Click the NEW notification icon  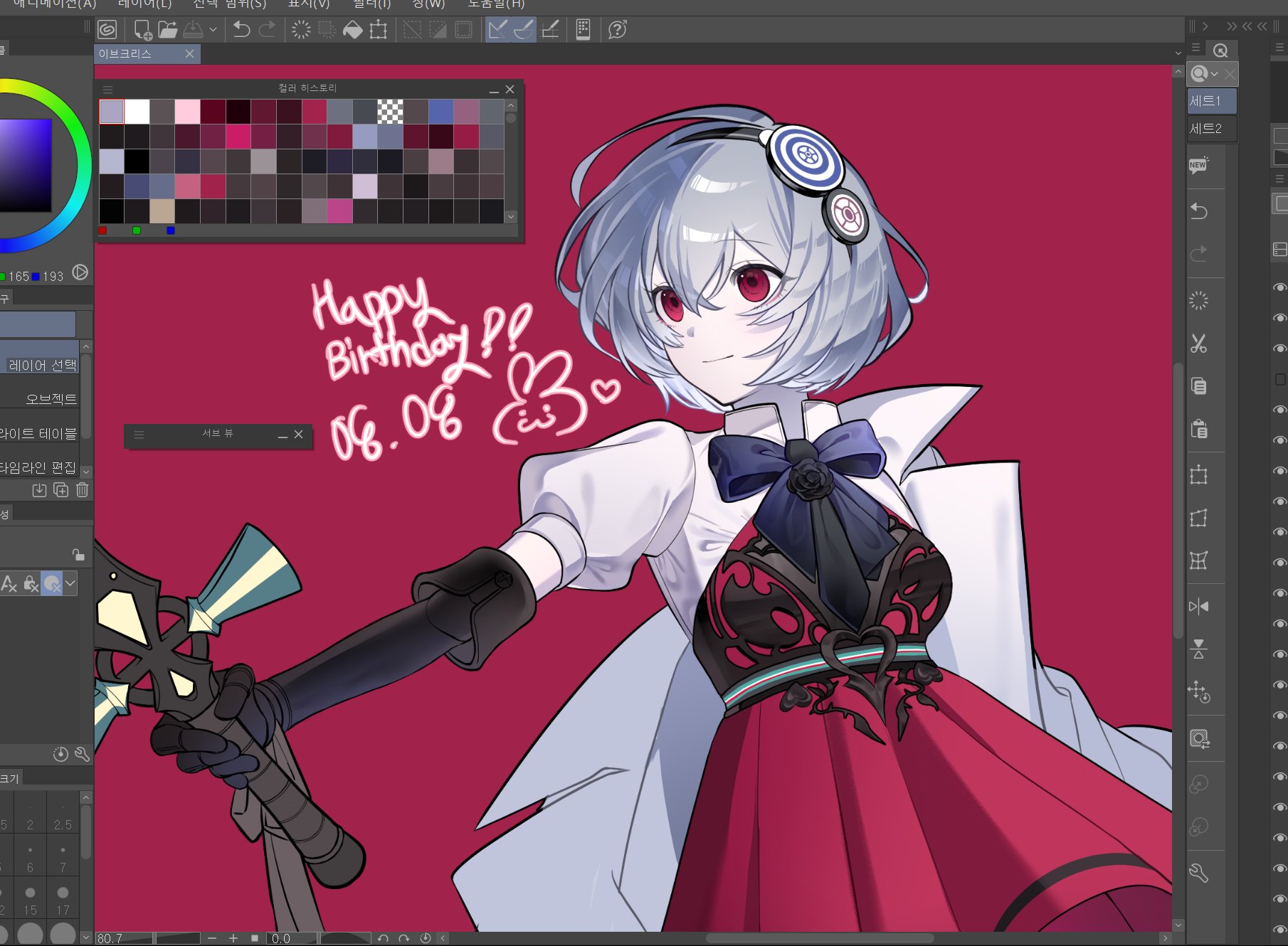coord(1198,166)
